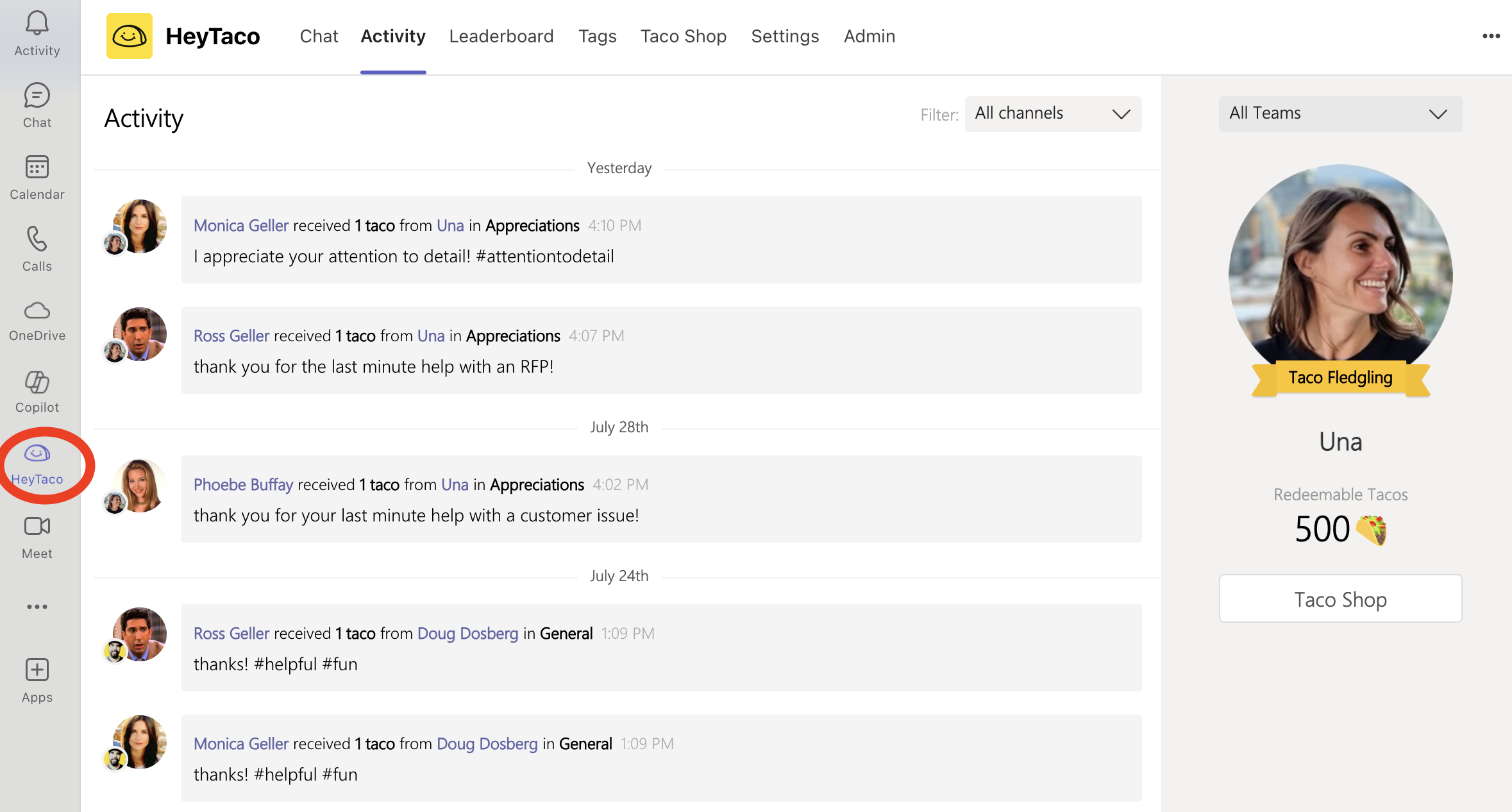This screenshot has width=1512, height=812.
Task: Click Ross Geller's avatar on the July 24th post
Action: [140, 634]
